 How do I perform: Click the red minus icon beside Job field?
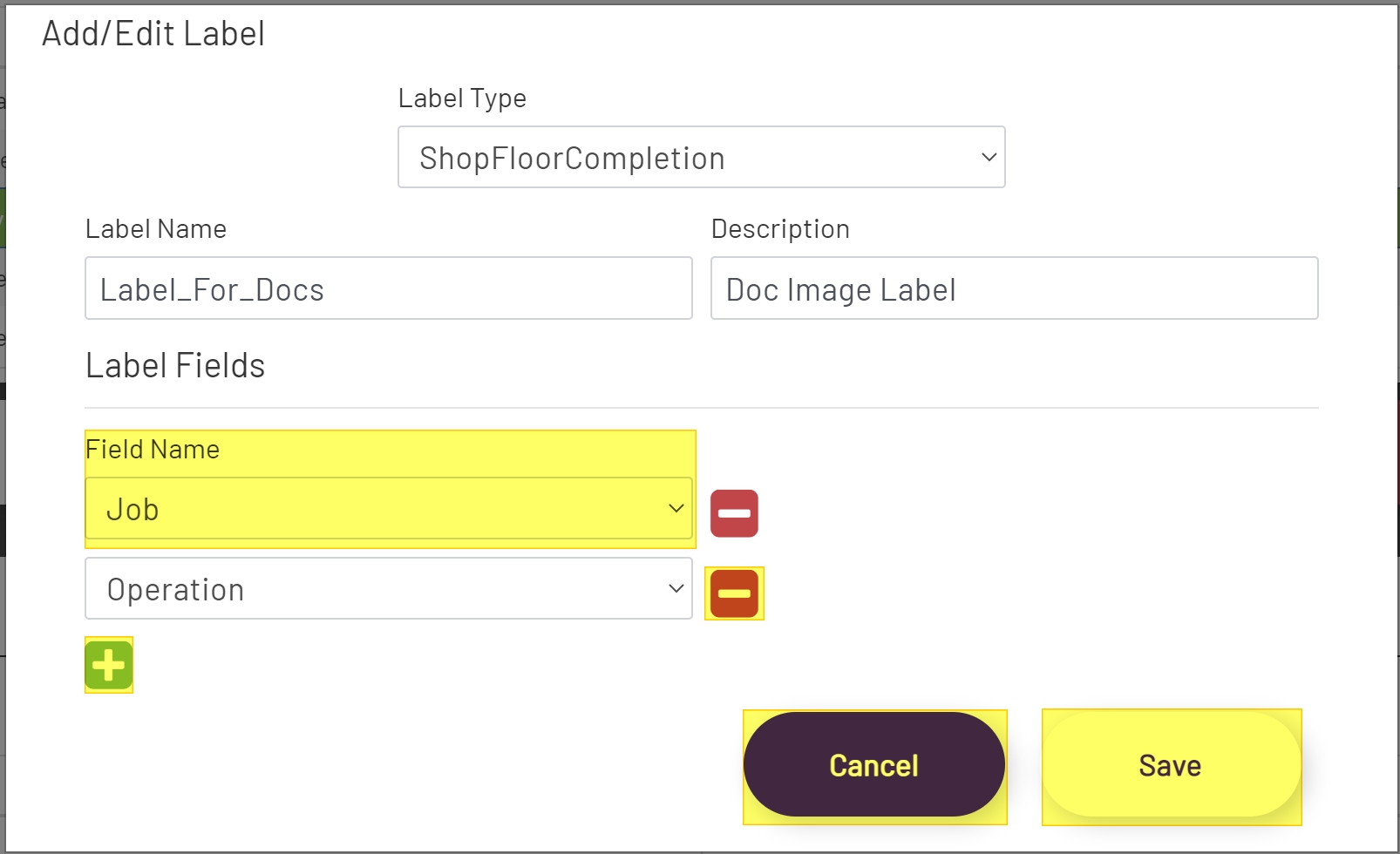pos(734,513)
